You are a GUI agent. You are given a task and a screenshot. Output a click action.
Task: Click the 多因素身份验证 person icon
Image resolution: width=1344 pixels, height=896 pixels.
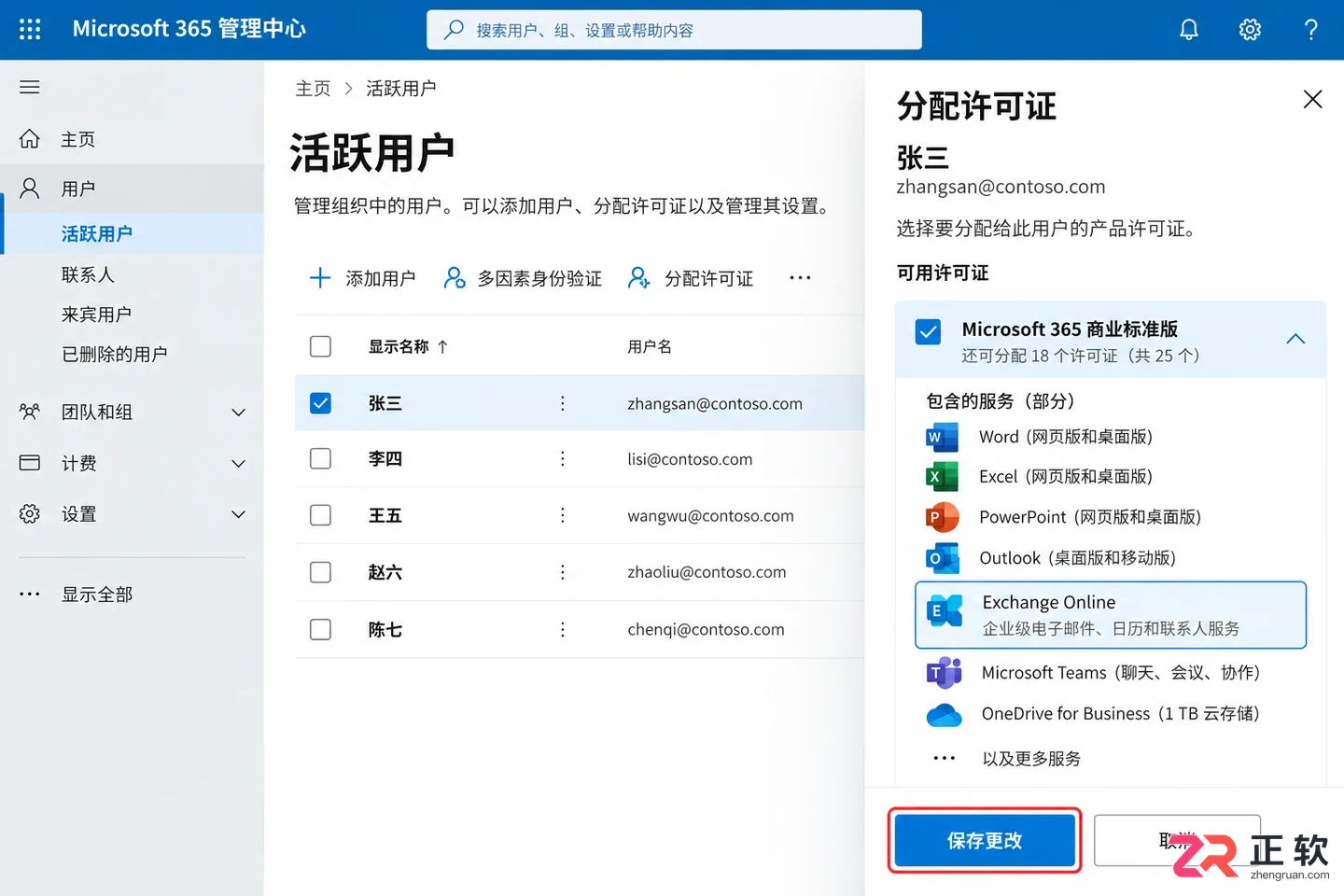coord(455,278)
